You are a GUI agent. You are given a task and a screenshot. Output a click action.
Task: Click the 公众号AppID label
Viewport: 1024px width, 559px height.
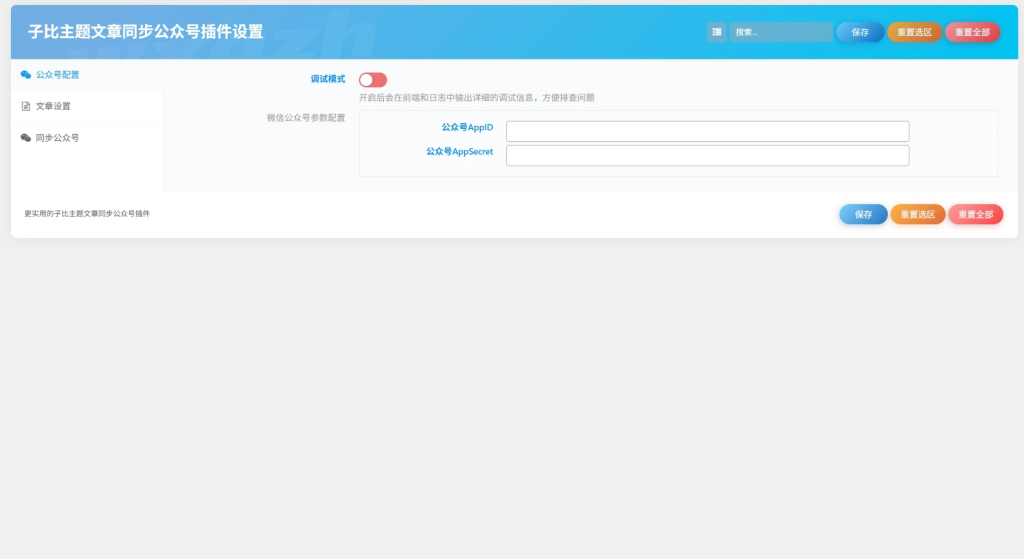pos(467,127)
